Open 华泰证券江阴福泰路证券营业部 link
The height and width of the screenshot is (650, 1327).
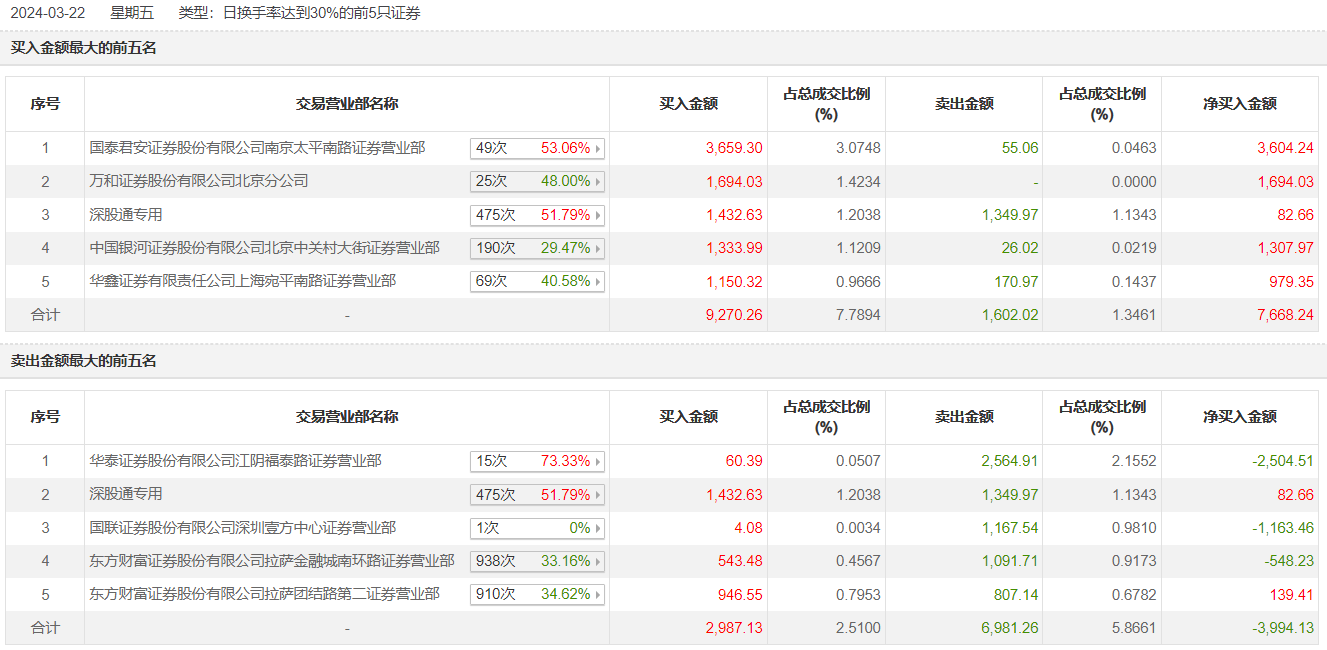click(235, 461)
